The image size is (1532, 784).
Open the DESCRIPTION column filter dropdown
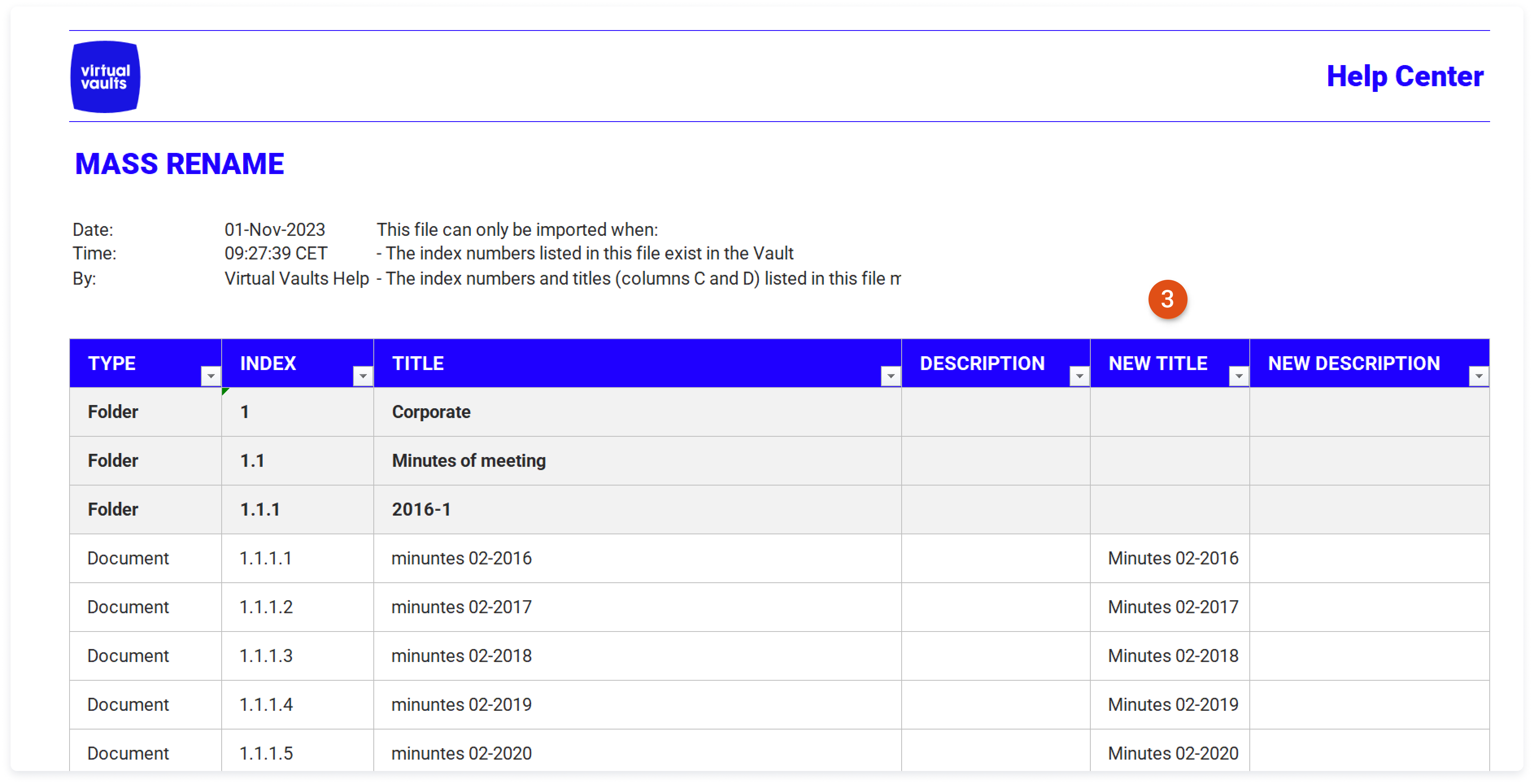point(1079,376)
